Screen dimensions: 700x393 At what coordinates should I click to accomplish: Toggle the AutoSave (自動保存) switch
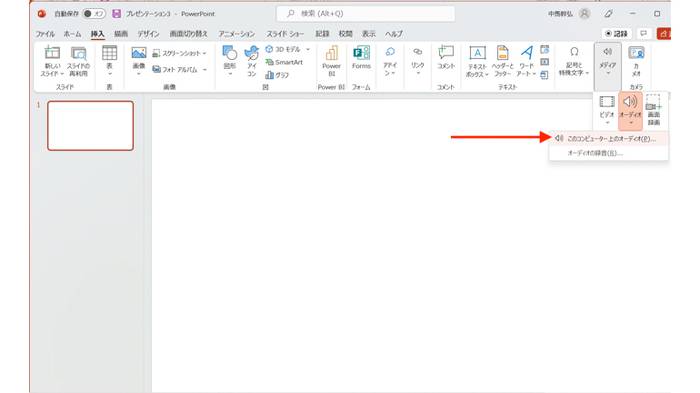[94, 14]
